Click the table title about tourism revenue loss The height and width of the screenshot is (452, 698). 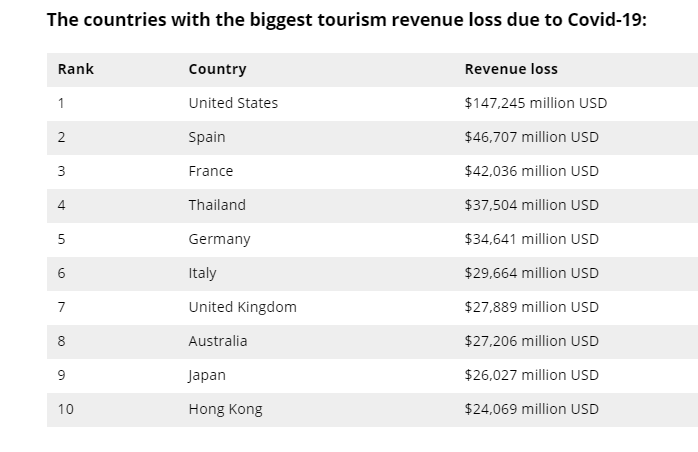pyautogui.click(x=347, y=19)
